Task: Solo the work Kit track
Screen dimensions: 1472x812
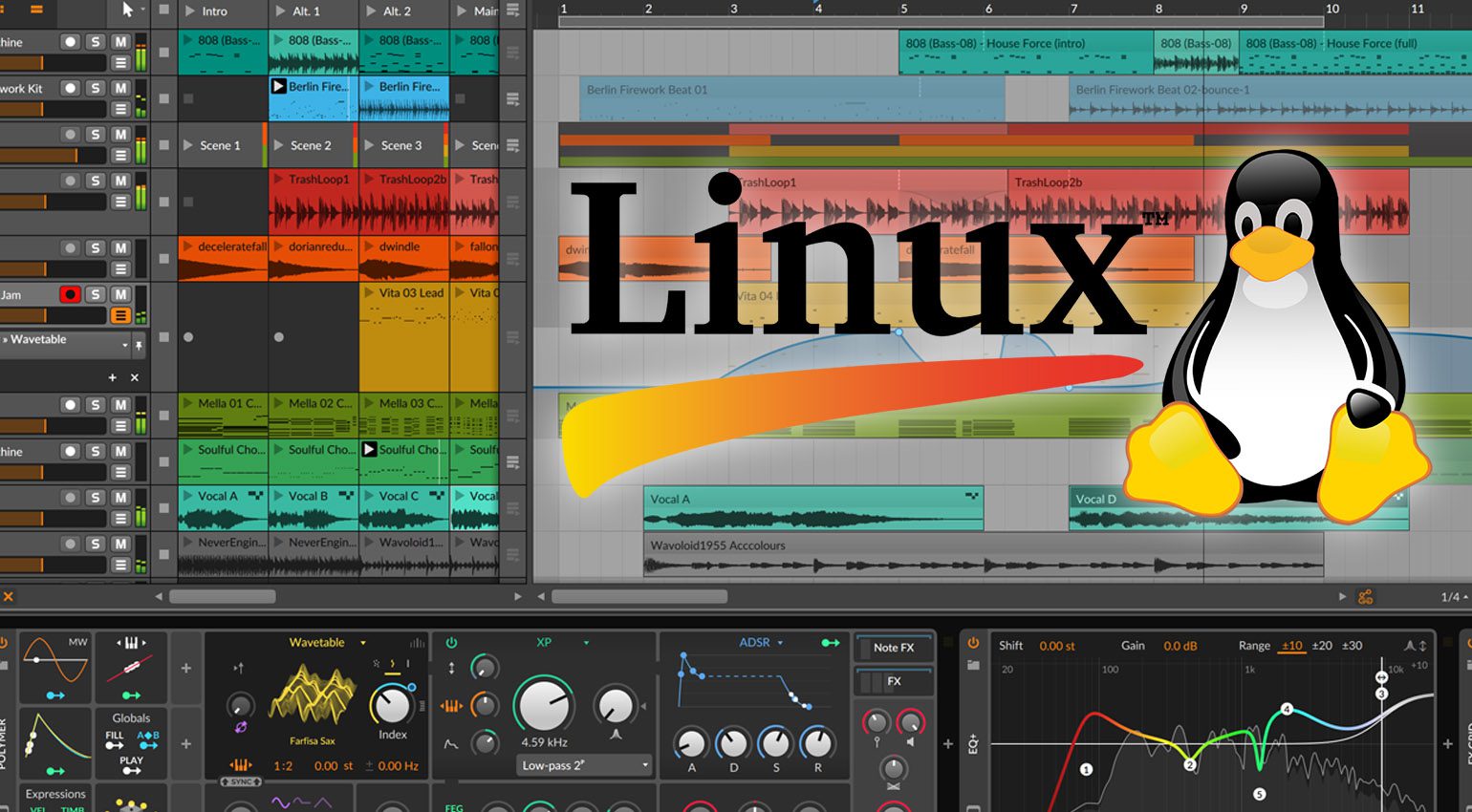Action: click(95, 88)
